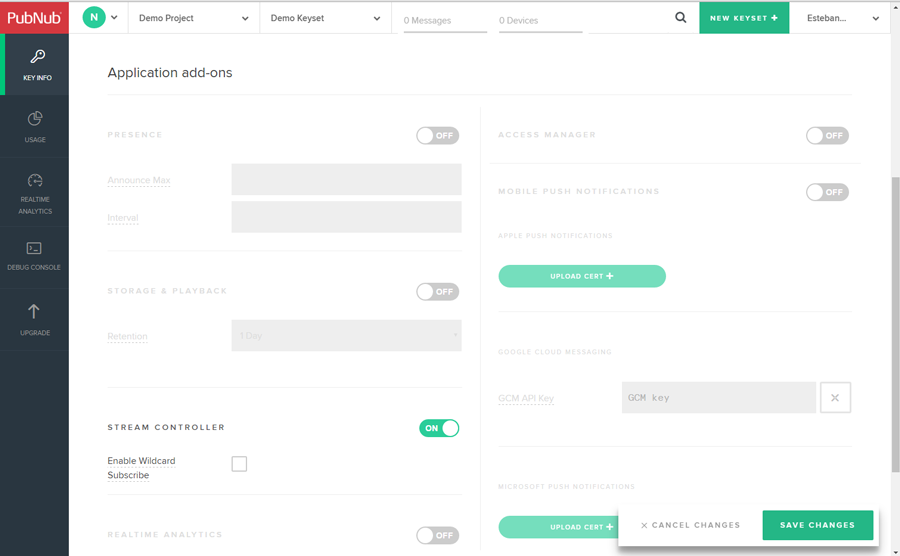Enable the Access Manager toggle

(x=827, y=136)
